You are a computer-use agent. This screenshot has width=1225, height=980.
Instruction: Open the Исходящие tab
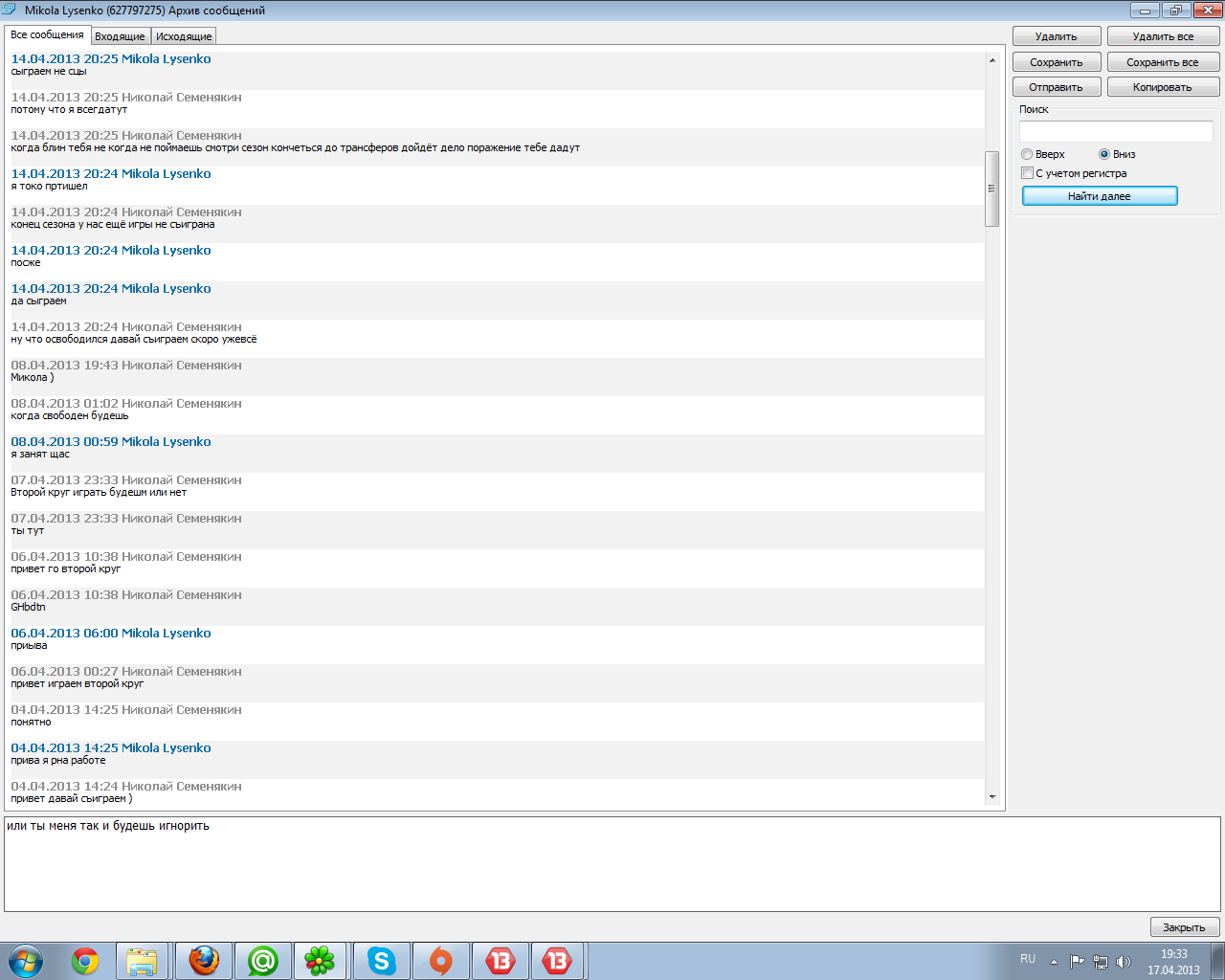point(184,36)
